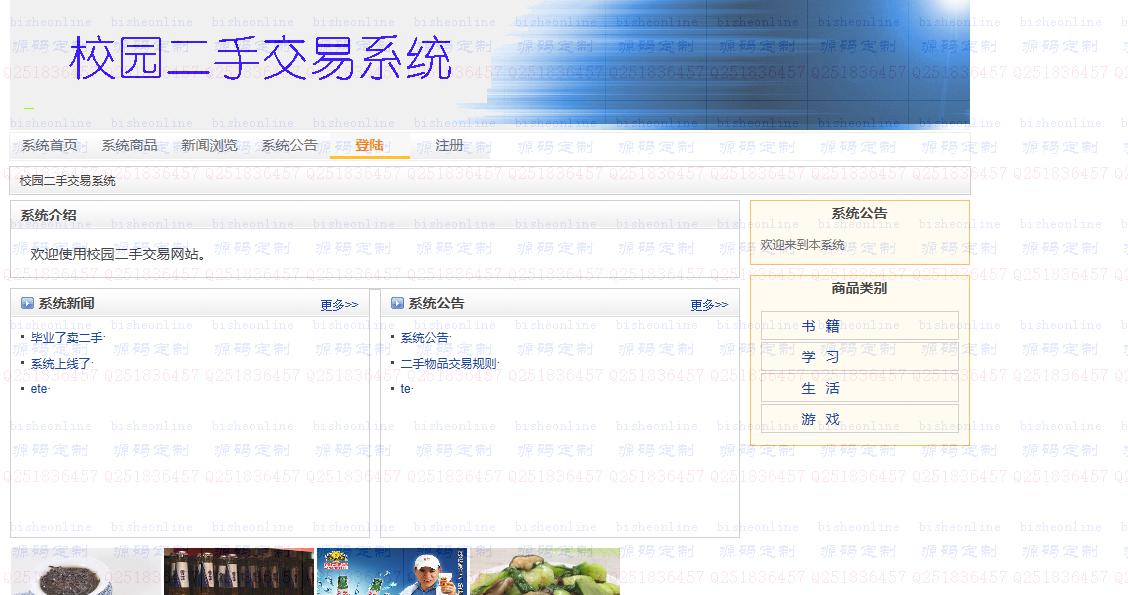Image resolution: width=1128 pixels, height=595 pixels.
Task: Open the notice 二手物品交易规则
Action: tap(449, 363)
